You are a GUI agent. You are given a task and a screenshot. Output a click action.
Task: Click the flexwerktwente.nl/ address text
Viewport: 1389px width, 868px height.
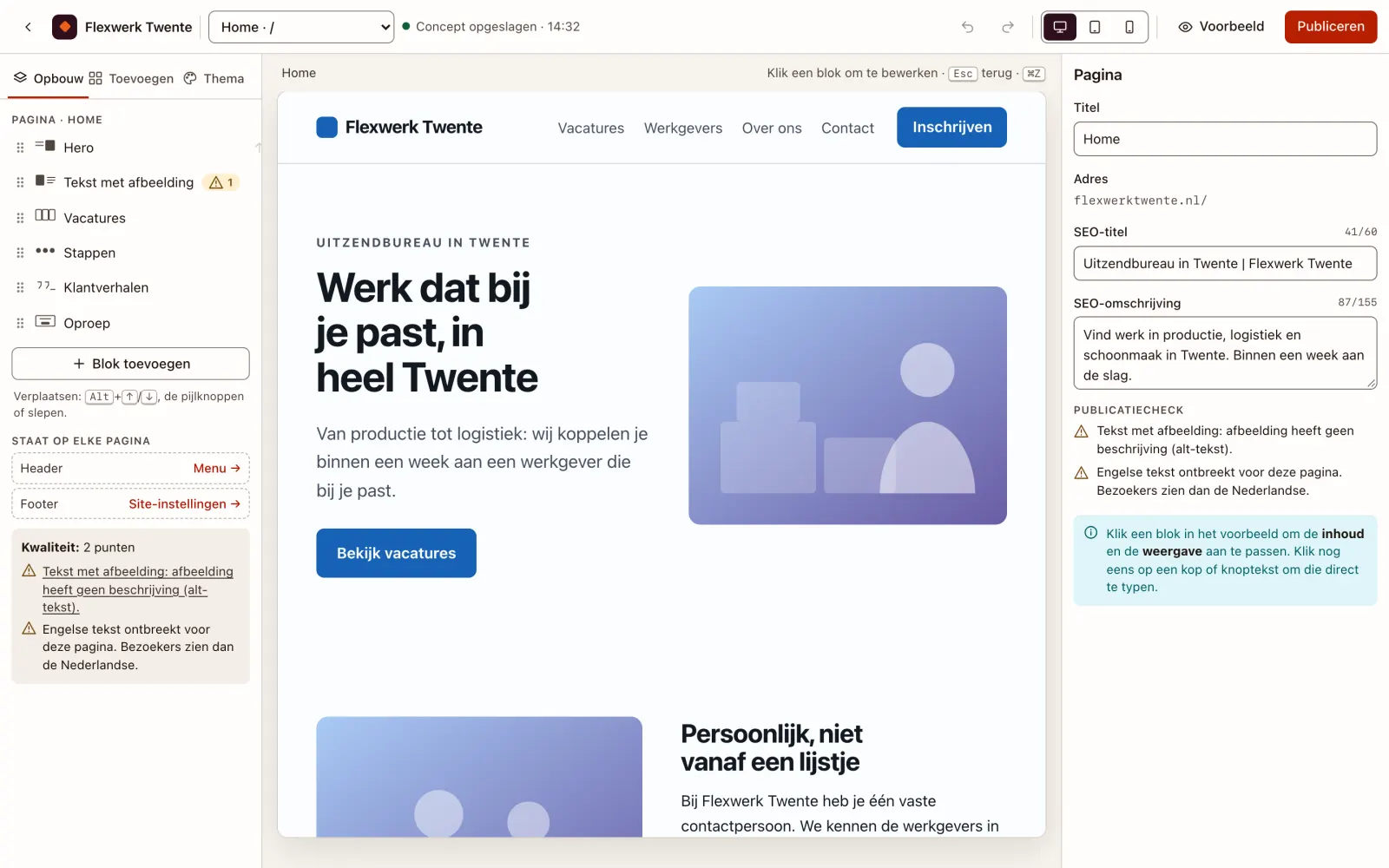click(x=1140, y=201)
